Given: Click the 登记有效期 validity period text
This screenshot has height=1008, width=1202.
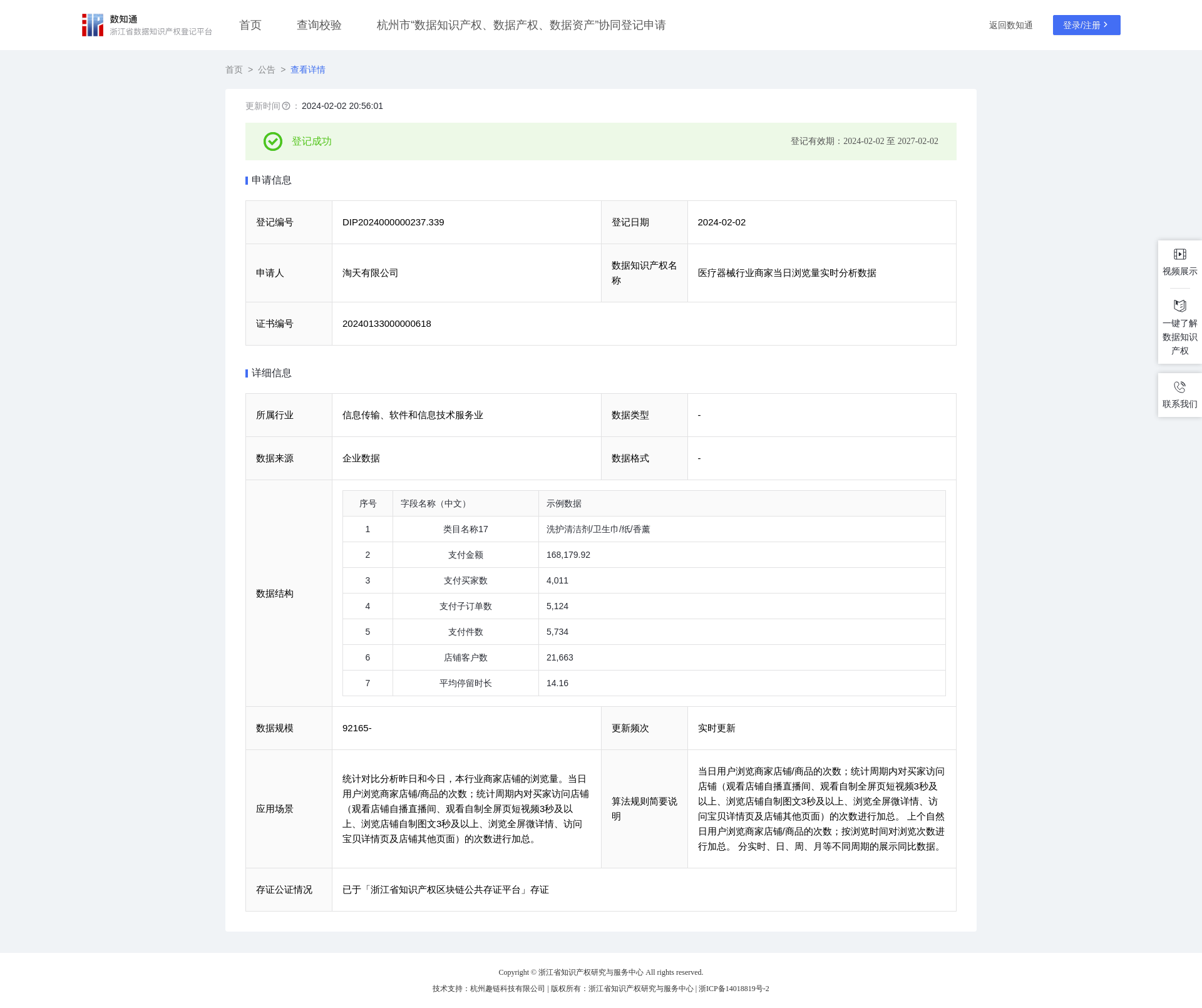Looking at the screenshot, I should (865, 141).
